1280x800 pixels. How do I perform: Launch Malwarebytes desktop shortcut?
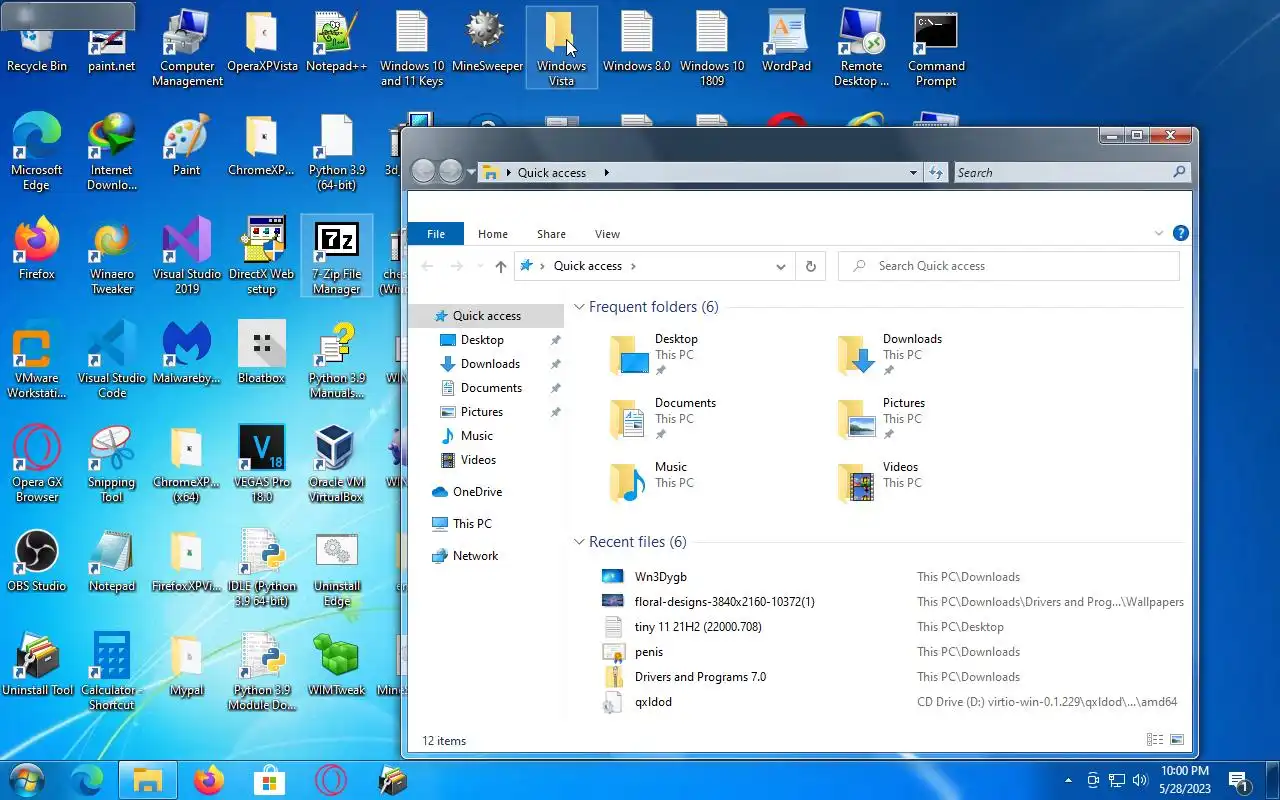point(187,354)
